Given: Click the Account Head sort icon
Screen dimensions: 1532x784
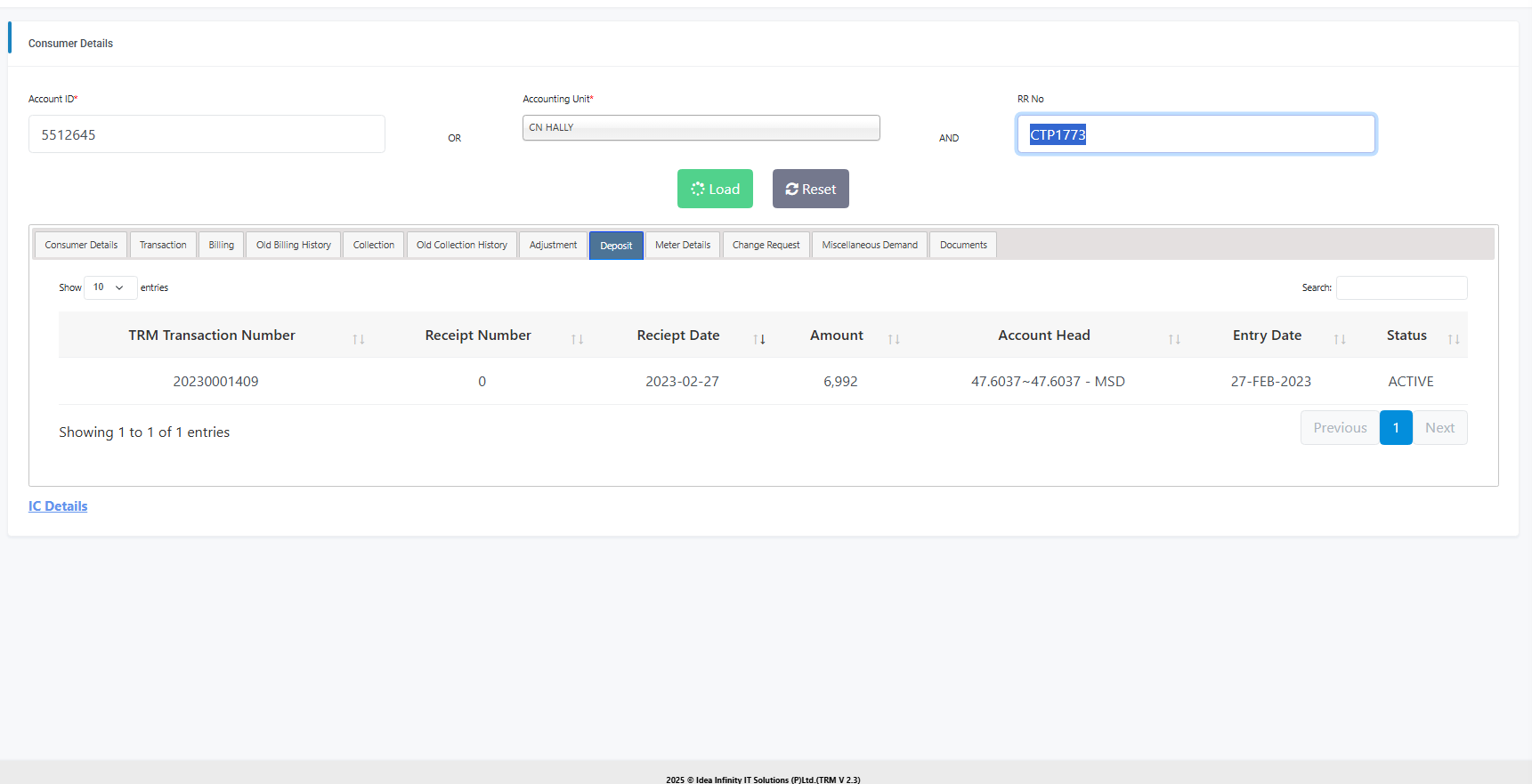Looking at the screenshot, I should pos(1174,339).
